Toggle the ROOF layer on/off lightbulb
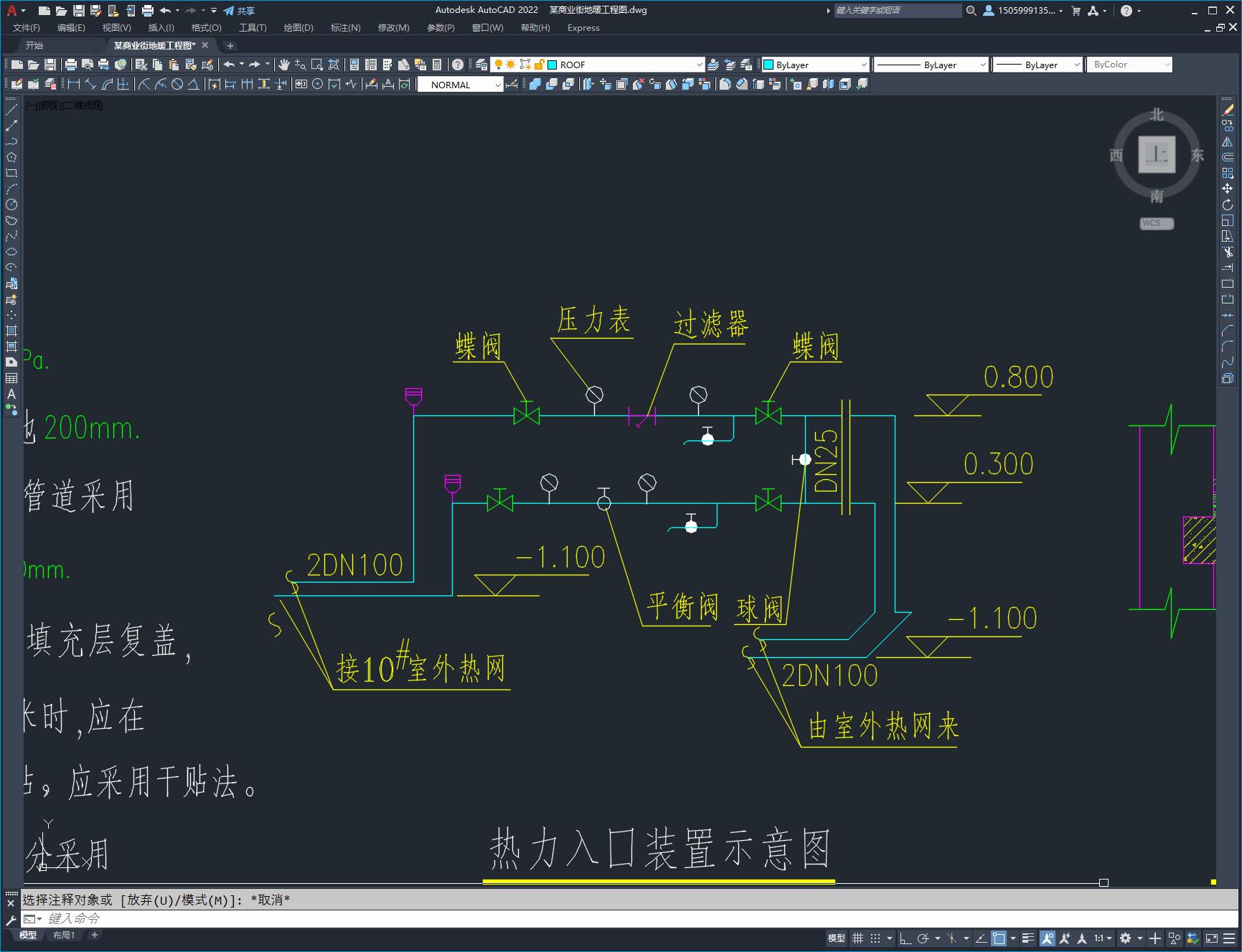This screenshot has width=1242, height=952. click(x=499, y=65)
